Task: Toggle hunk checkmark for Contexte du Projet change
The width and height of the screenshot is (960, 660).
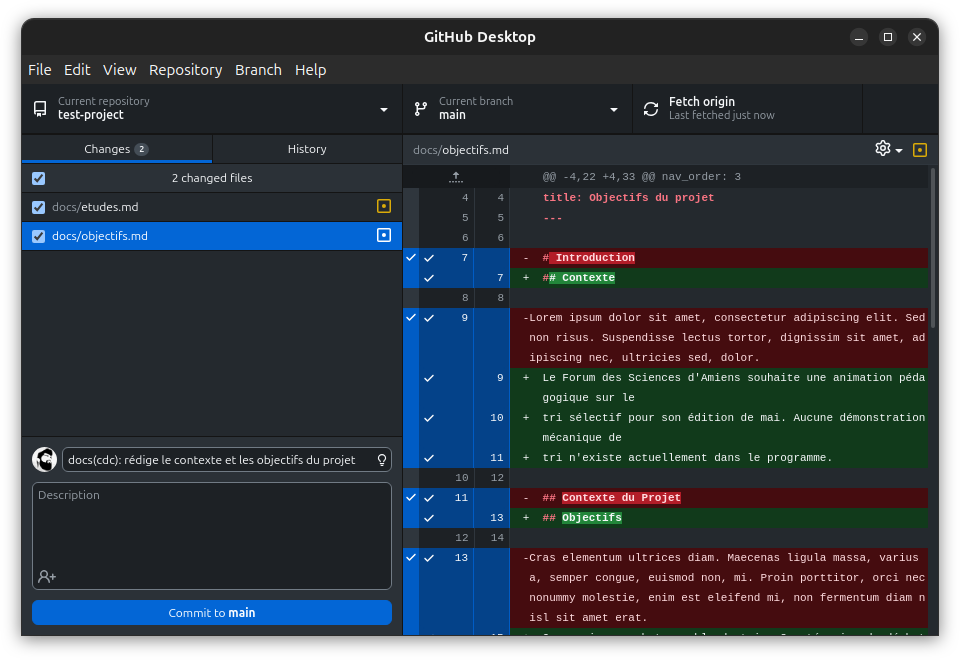Action: click(x=411, y=498)
